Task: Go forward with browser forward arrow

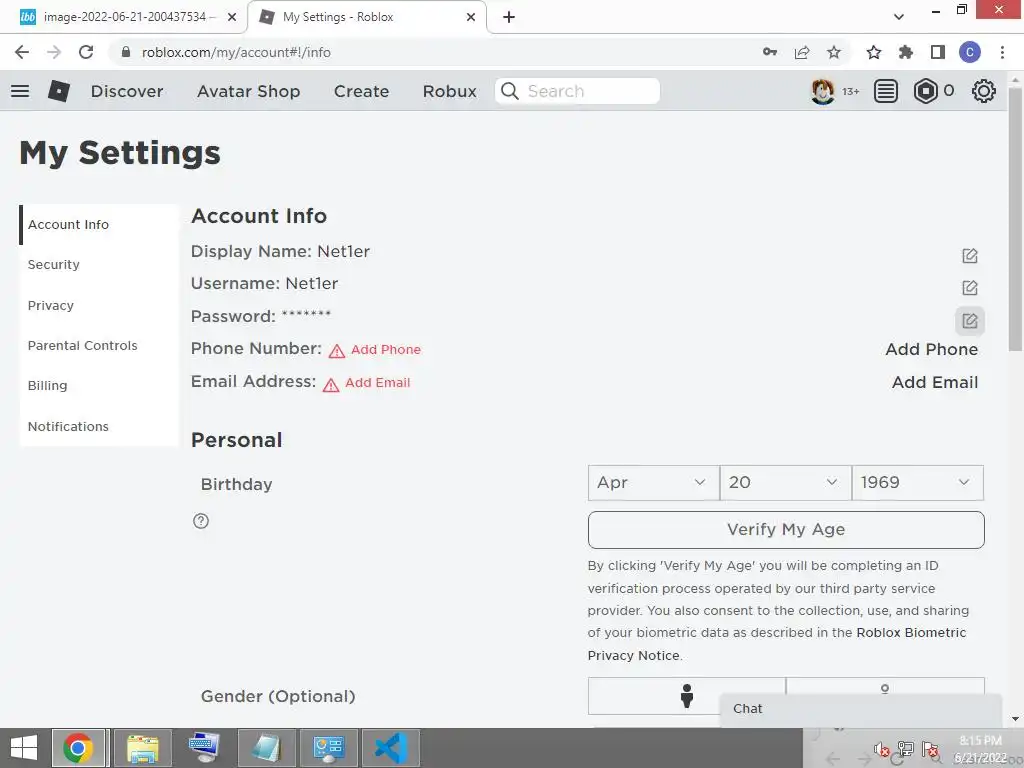Action: 54,52
